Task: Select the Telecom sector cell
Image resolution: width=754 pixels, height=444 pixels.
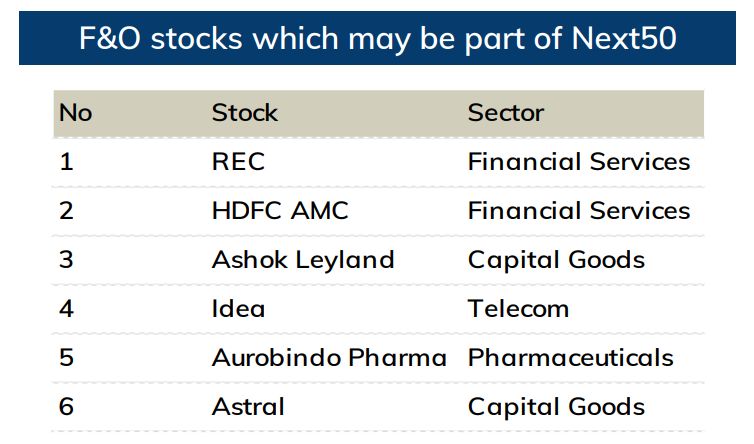Action: [x=518, y=309]
